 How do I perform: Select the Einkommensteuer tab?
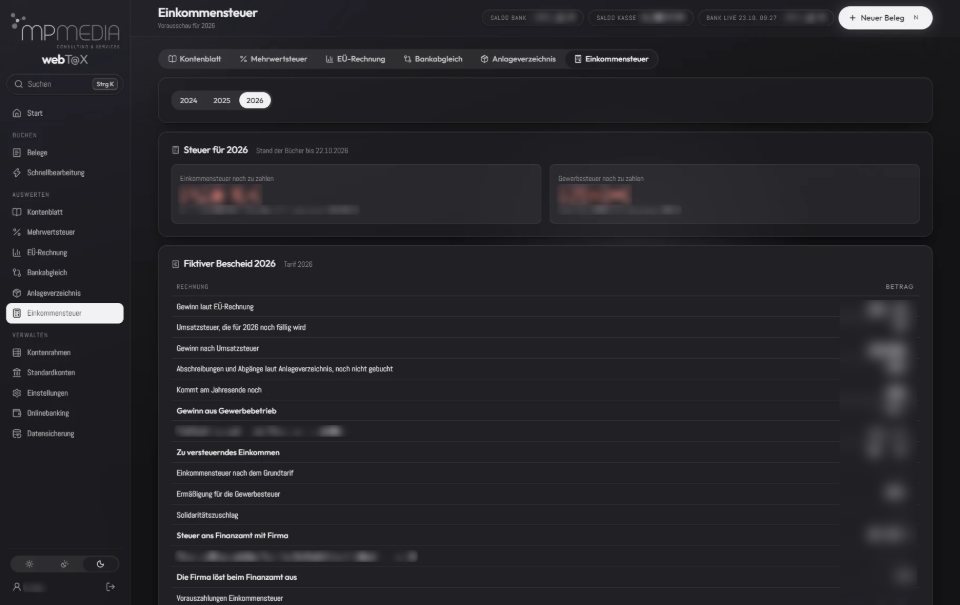click(611, 59)
